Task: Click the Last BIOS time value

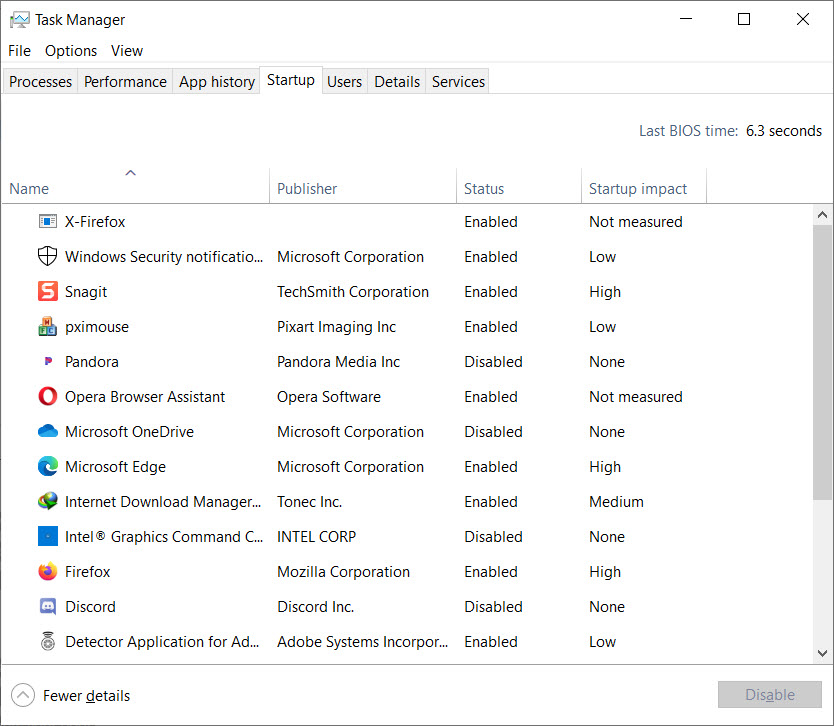Action: [783, 131]
